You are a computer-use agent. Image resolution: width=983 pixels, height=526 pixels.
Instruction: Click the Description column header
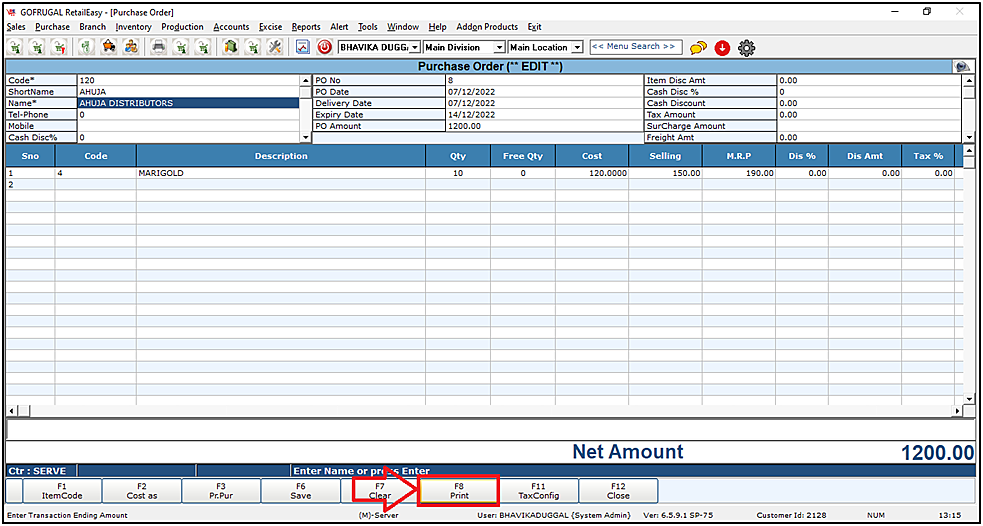tap(281, 156)
